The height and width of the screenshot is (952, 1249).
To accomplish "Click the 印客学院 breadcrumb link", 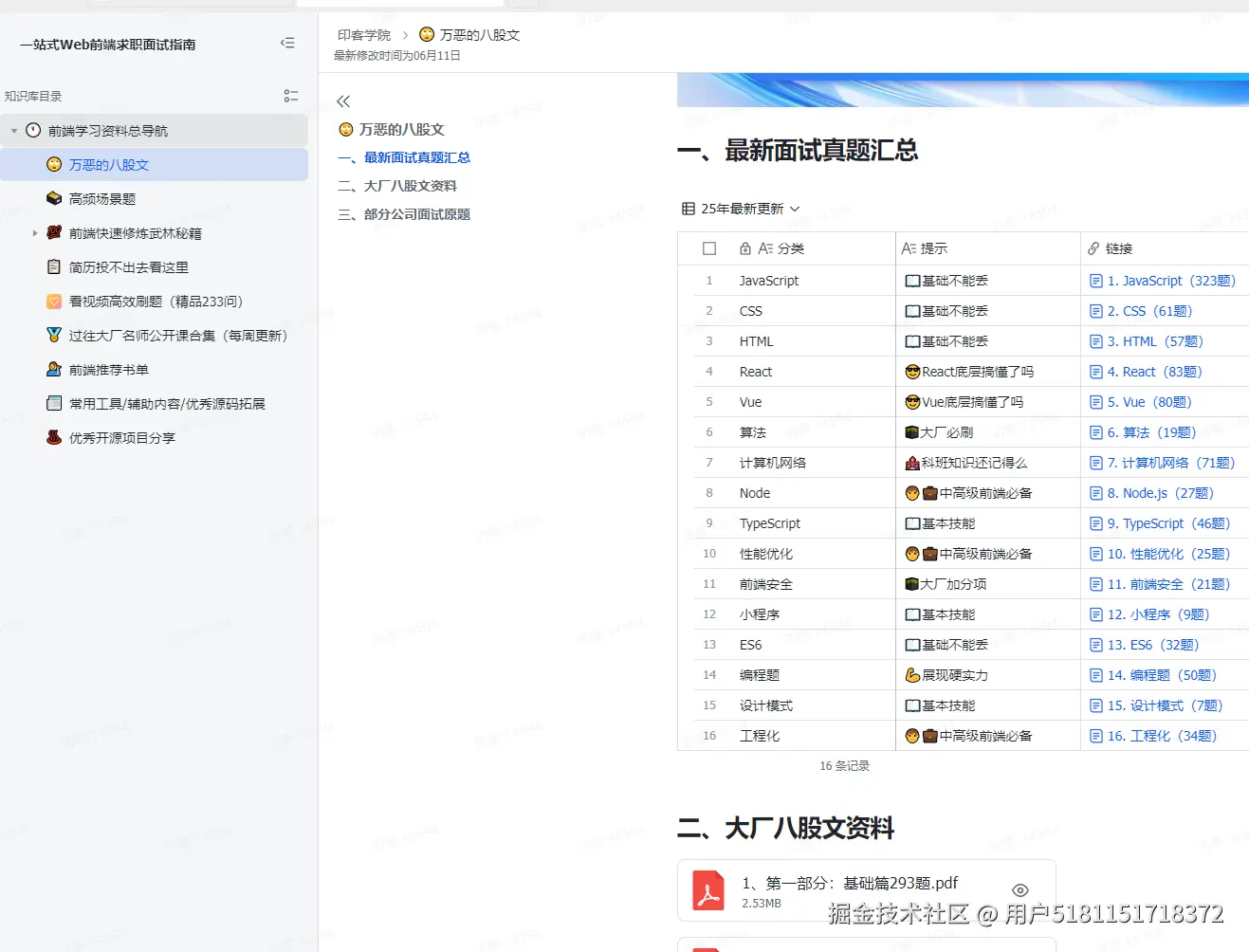I will point(362,34).
